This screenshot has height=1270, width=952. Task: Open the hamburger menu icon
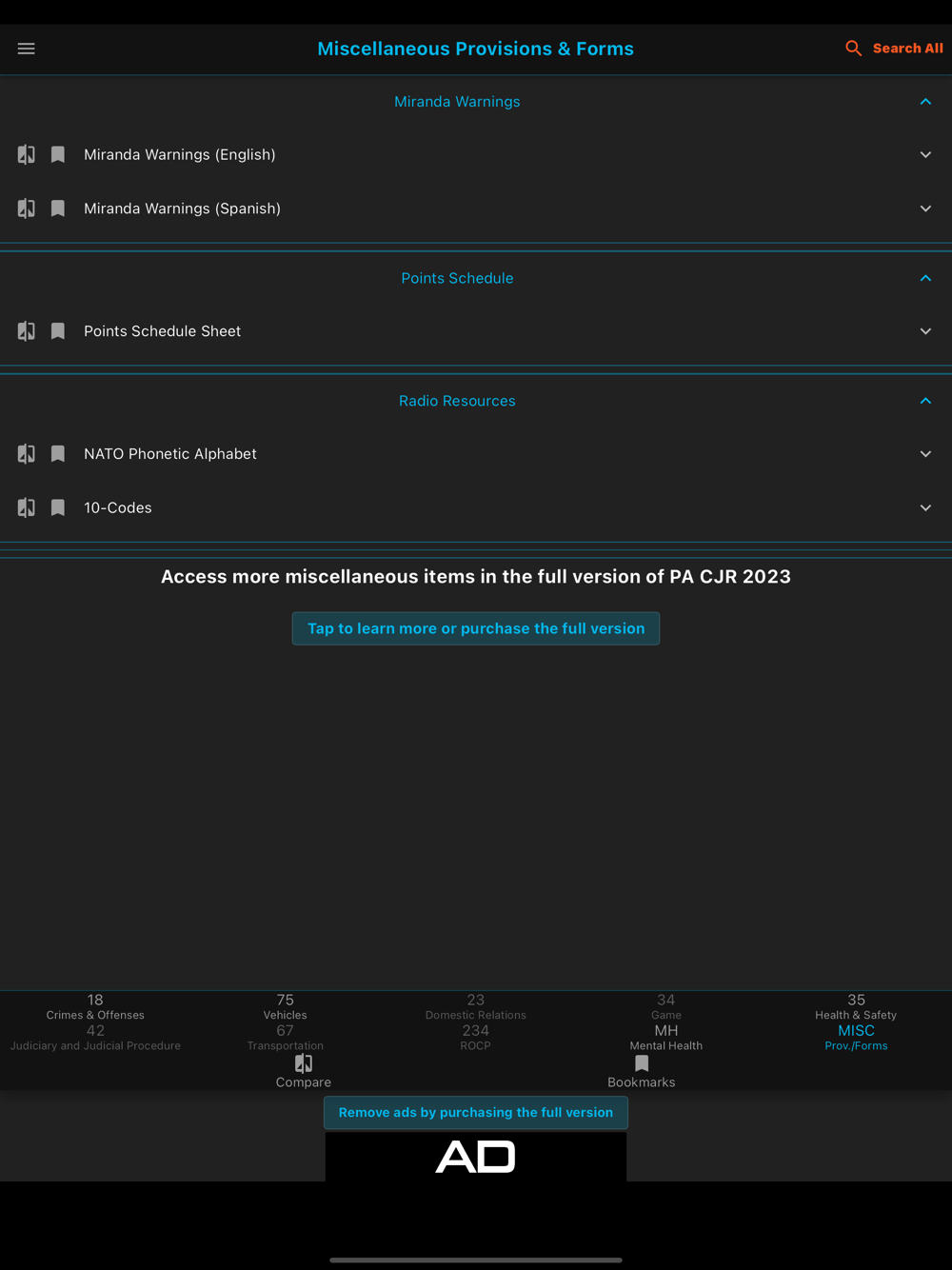tap(27, 49)
